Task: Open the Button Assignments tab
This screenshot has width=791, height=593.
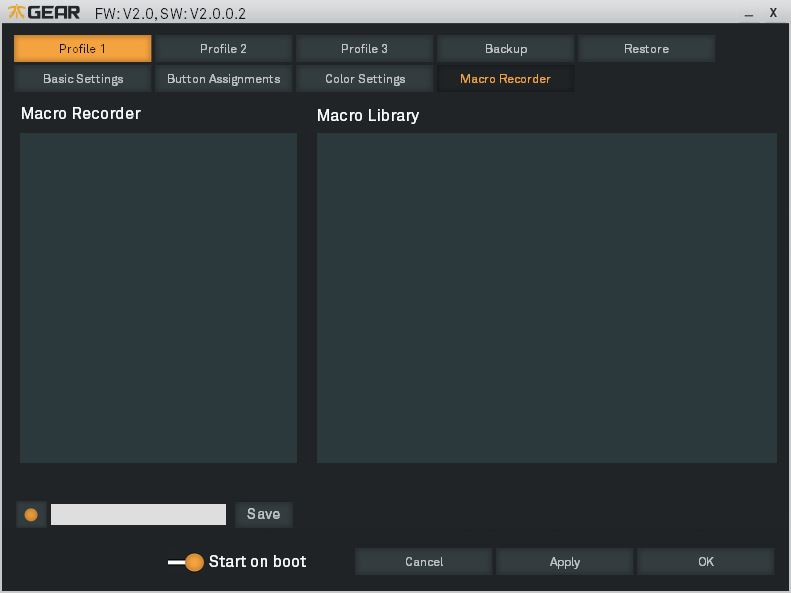Action: tap(223, 79)
